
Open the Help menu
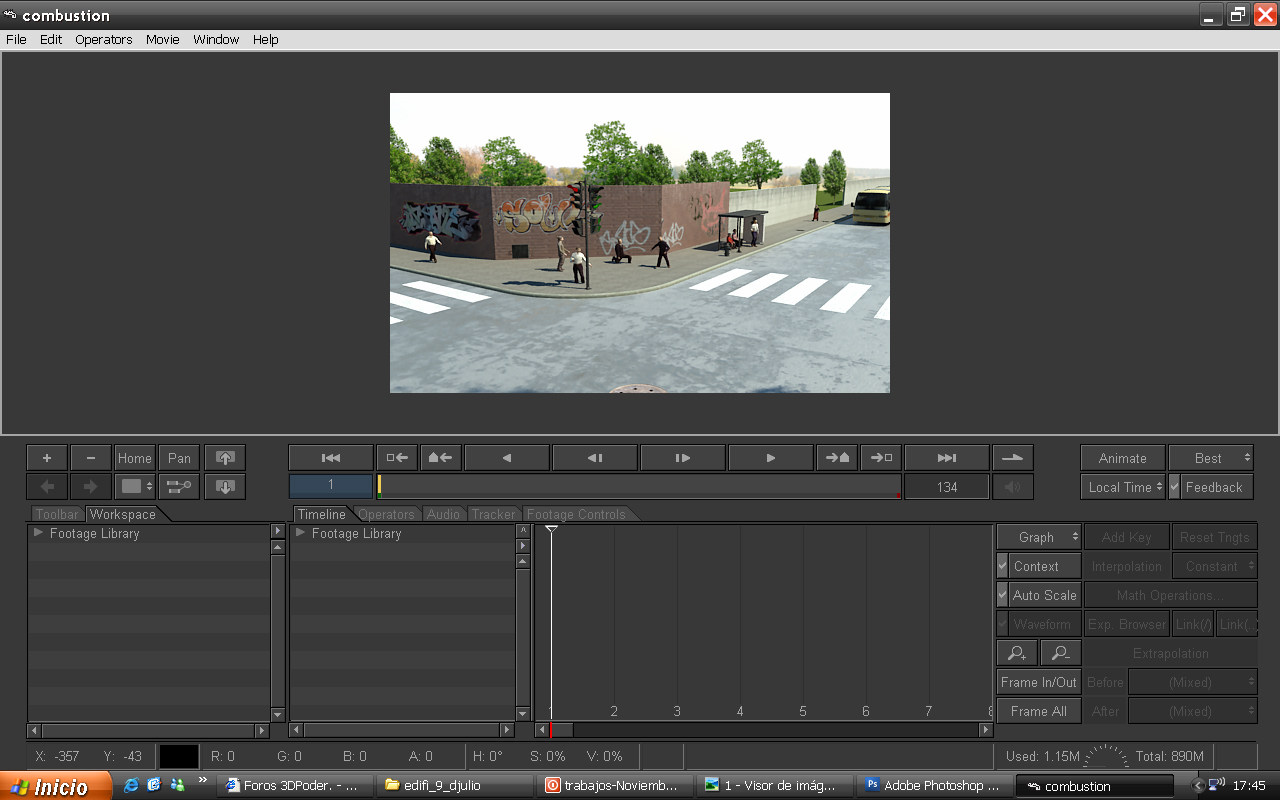tap(265, 40)
